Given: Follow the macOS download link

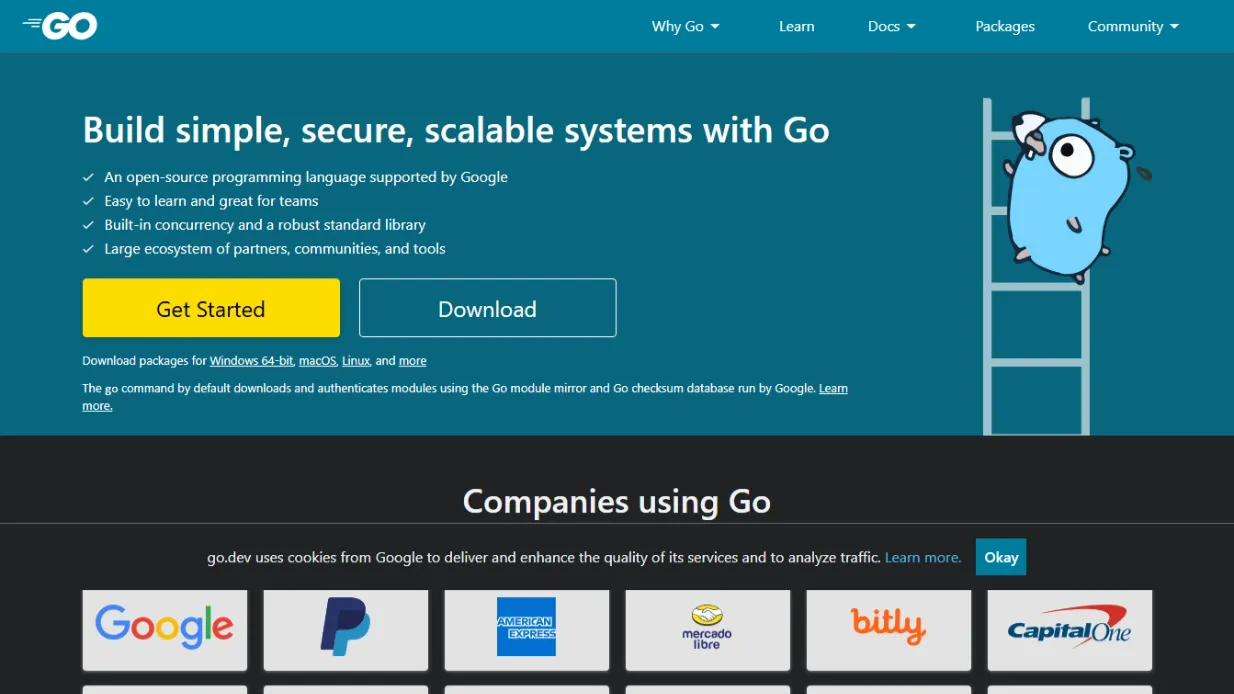Looking at the screenshot, I should pos(317,361).
